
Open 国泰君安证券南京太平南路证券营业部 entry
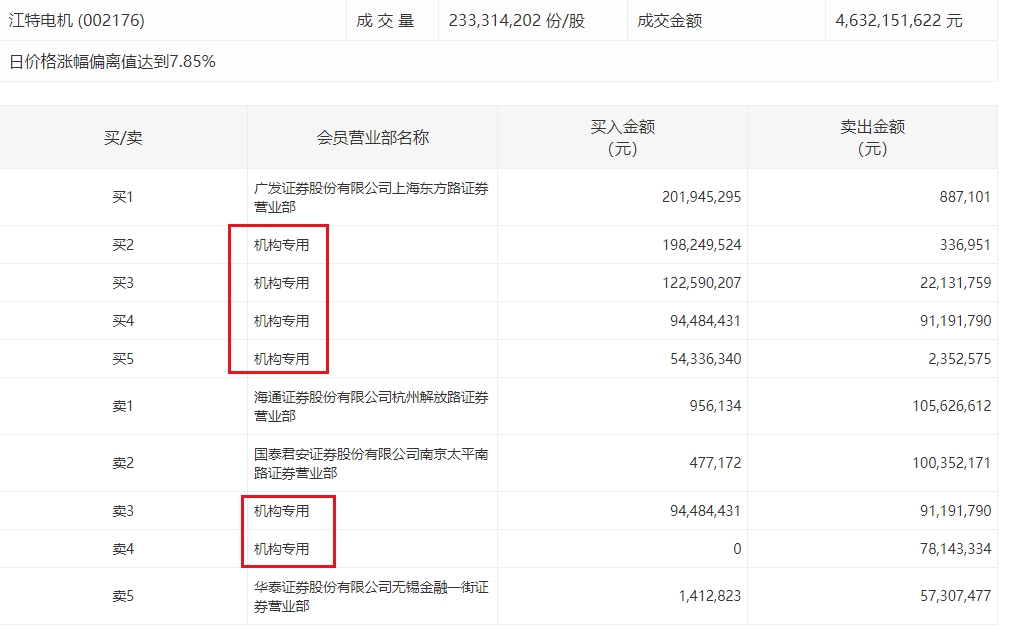(371, 463)
